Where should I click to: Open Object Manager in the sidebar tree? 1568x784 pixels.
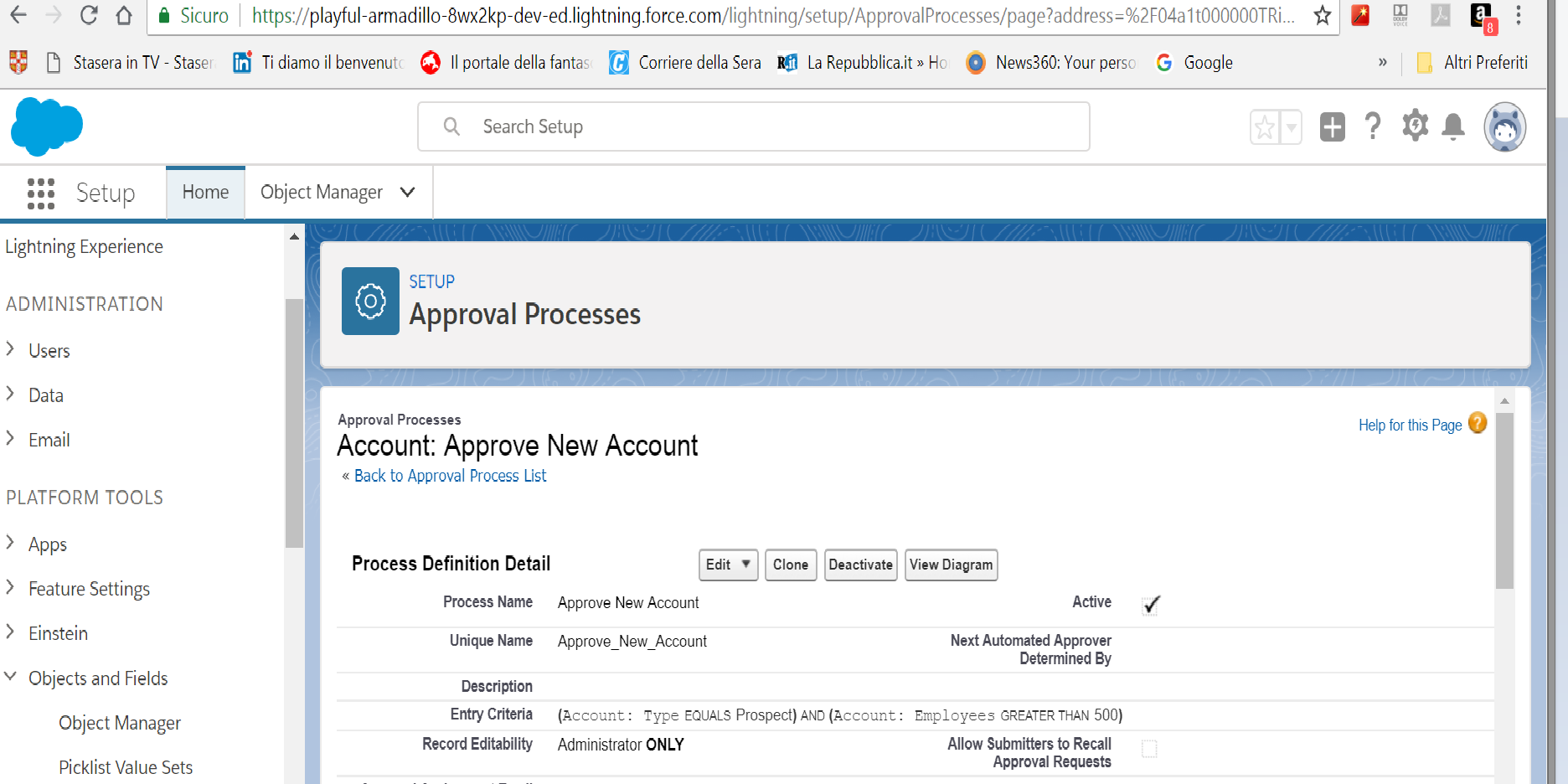click(120, 723)
